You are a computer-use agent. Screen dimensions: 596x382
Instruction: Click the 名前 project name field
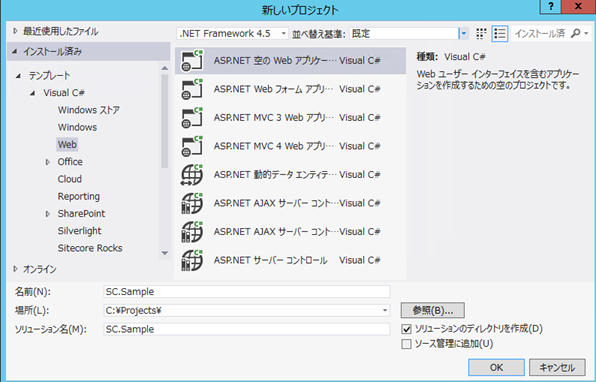(247, 292)
